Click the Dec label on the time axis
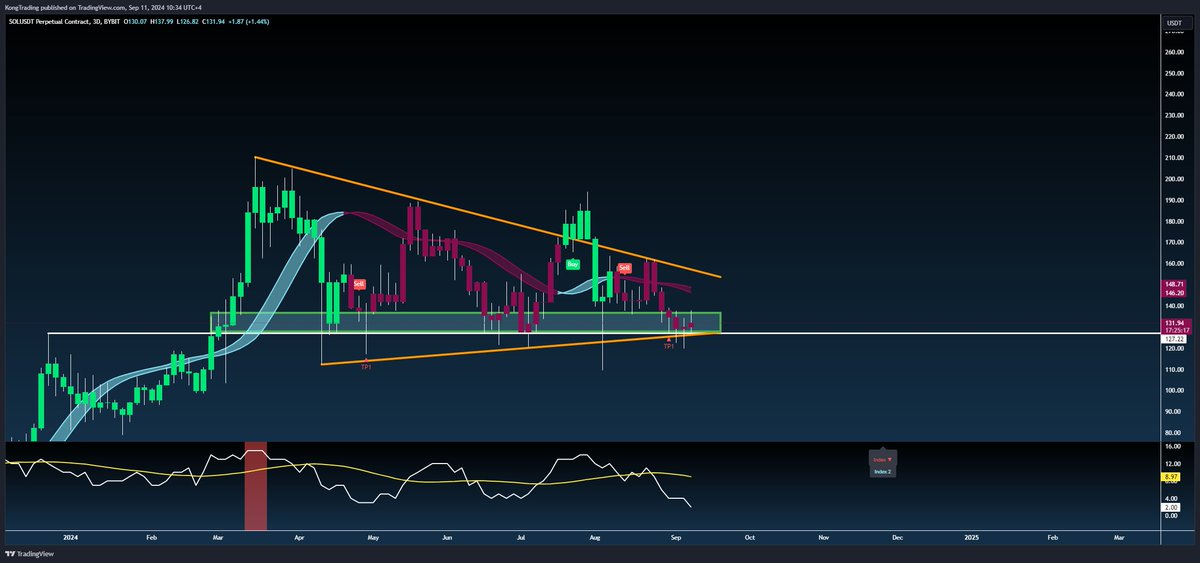This screenshot has width=1200, height=563. (897, 537)
